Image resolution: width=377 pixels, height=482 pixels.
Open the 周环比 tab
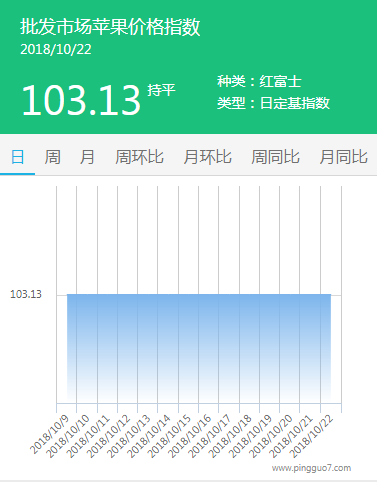[139, 157]
